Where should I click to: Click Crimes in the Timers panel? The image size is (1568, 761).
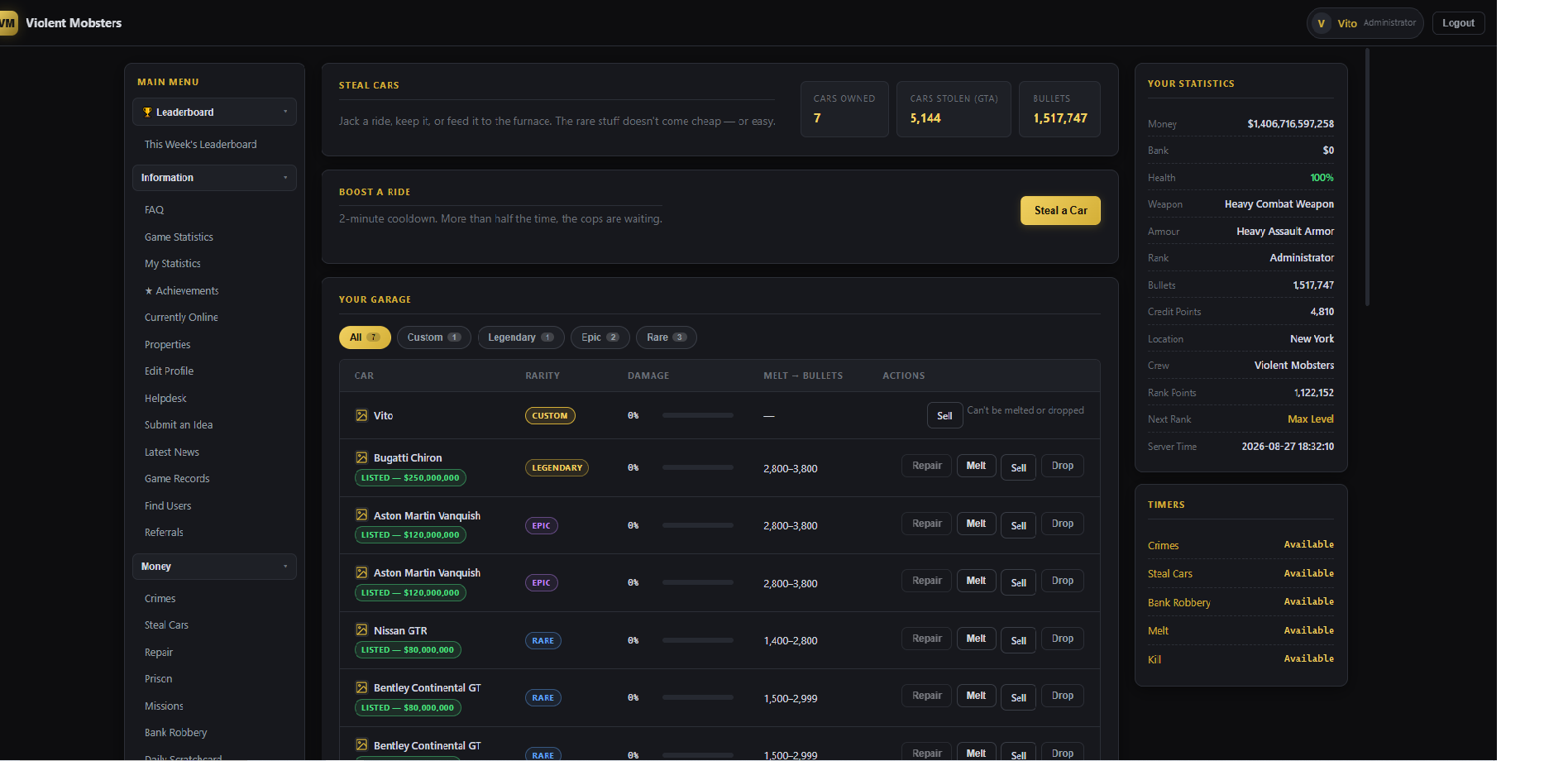(1164, 546)
